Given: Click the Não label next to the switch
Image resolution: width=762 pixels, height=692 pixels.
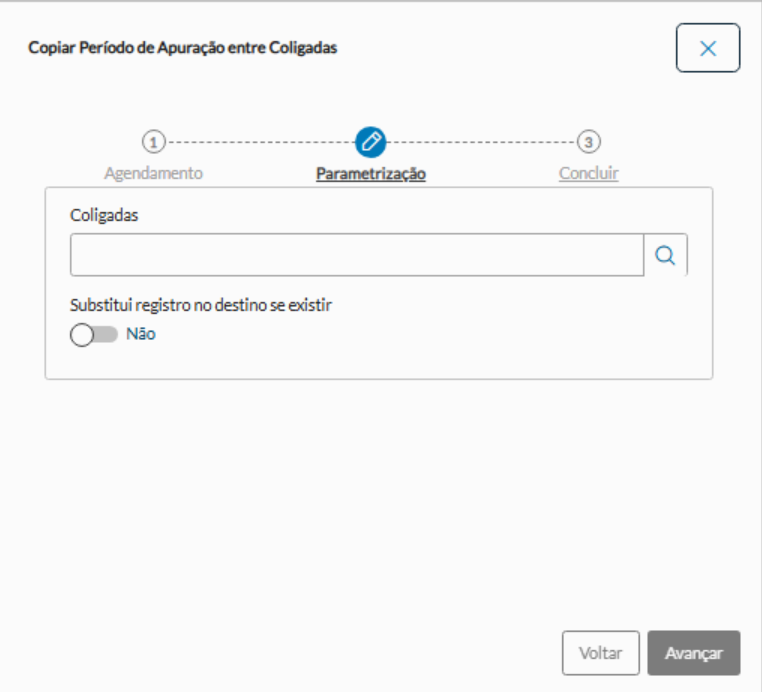Looking at the screenshot, I should click(141, 335).
